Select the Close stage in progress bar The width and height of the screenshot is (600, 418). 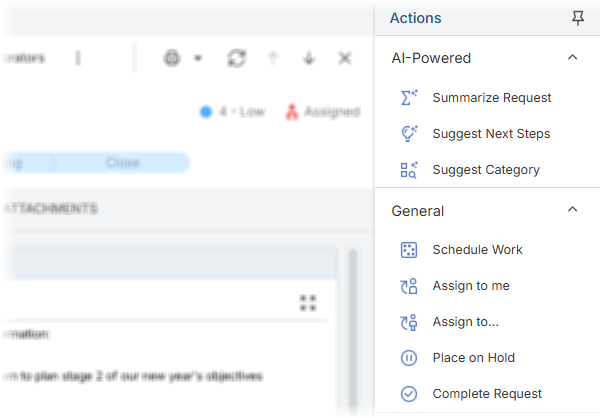[x=122, y=162]
